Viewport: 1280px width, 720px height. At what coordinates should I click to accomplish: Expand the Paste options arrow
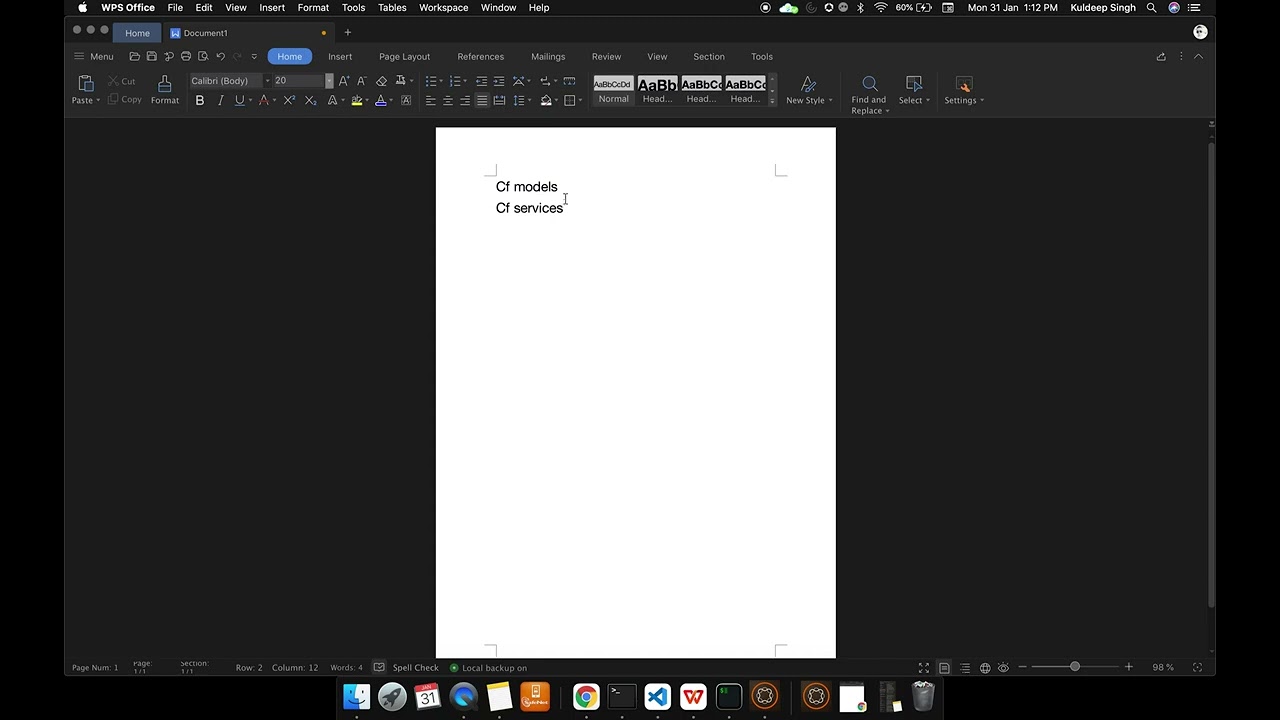(98, 100)
